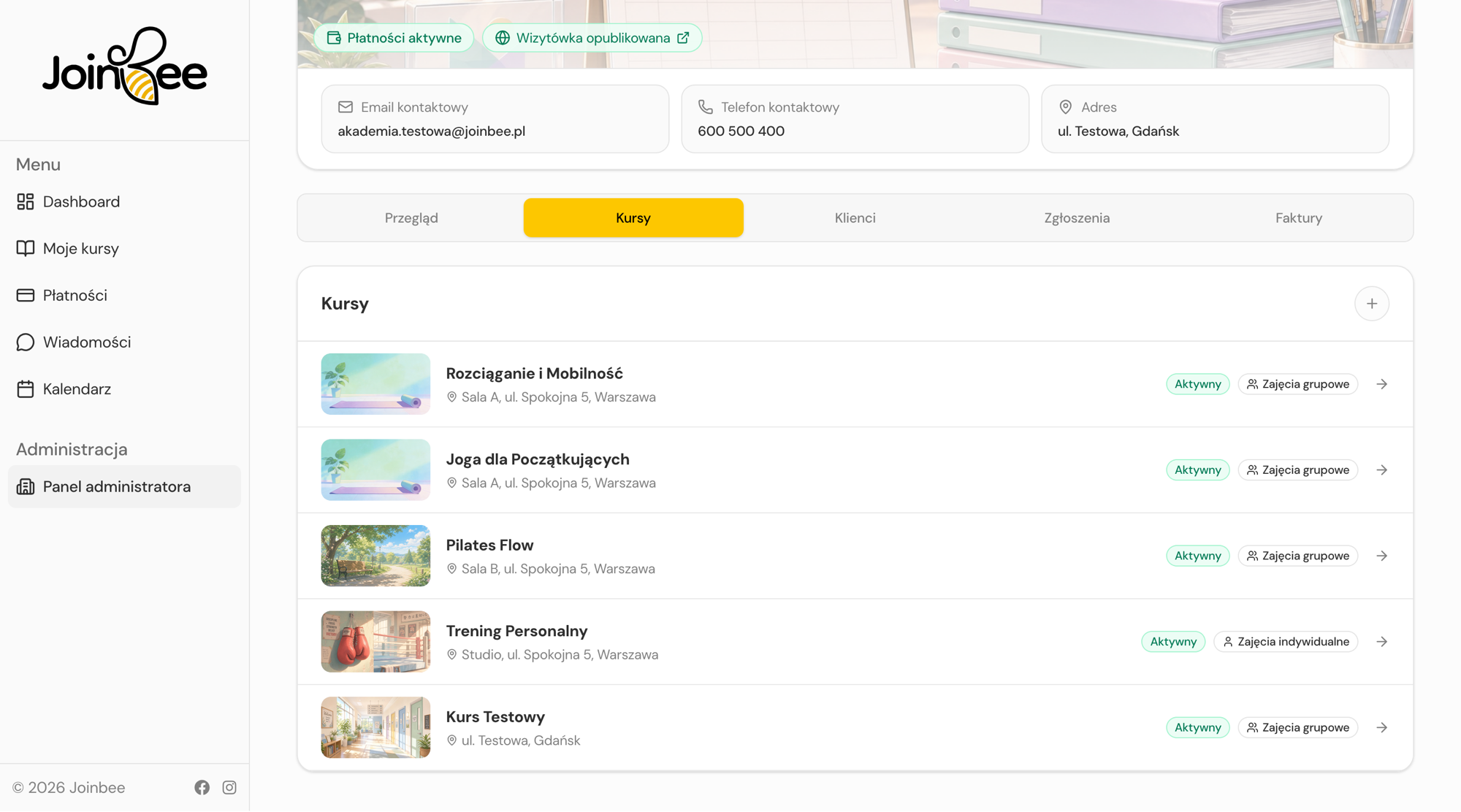This screenshot has width=1461, height=812.
Task: Click the Panel administratora building icon
Action: pos(26,486)
